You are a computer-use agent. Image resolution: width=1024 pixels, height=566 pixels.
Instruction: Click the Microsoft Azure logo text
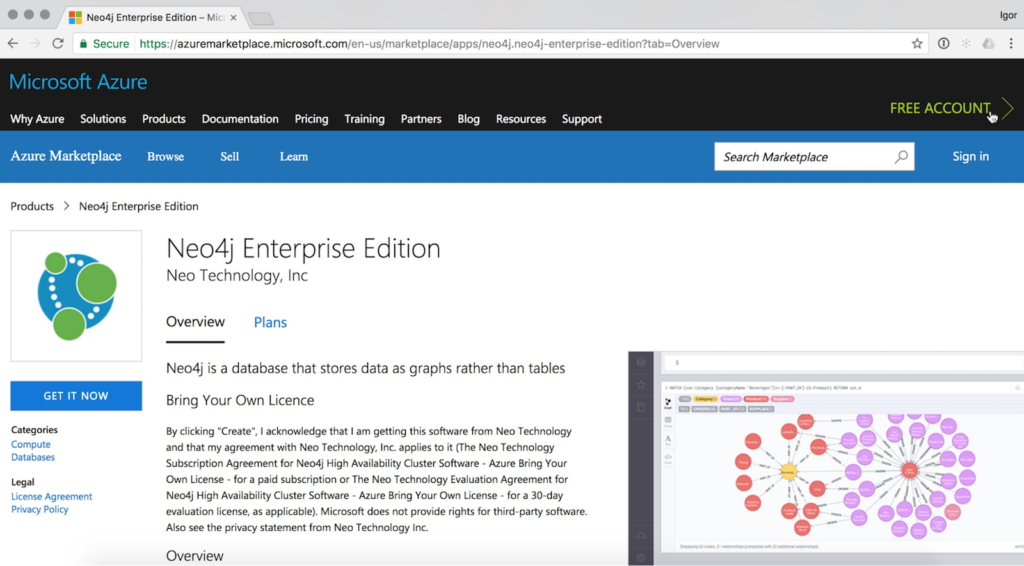(x=78, y=82)
